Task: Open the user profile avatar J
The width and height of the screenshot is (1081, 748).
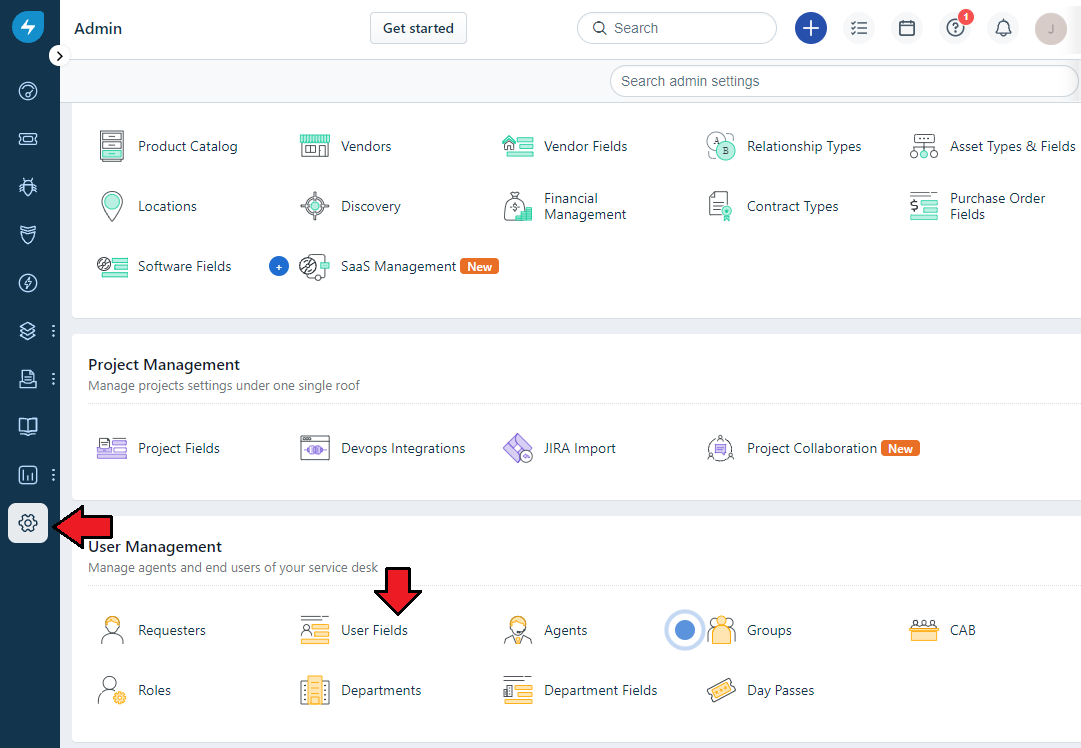Action: [x=1051, y=29]
